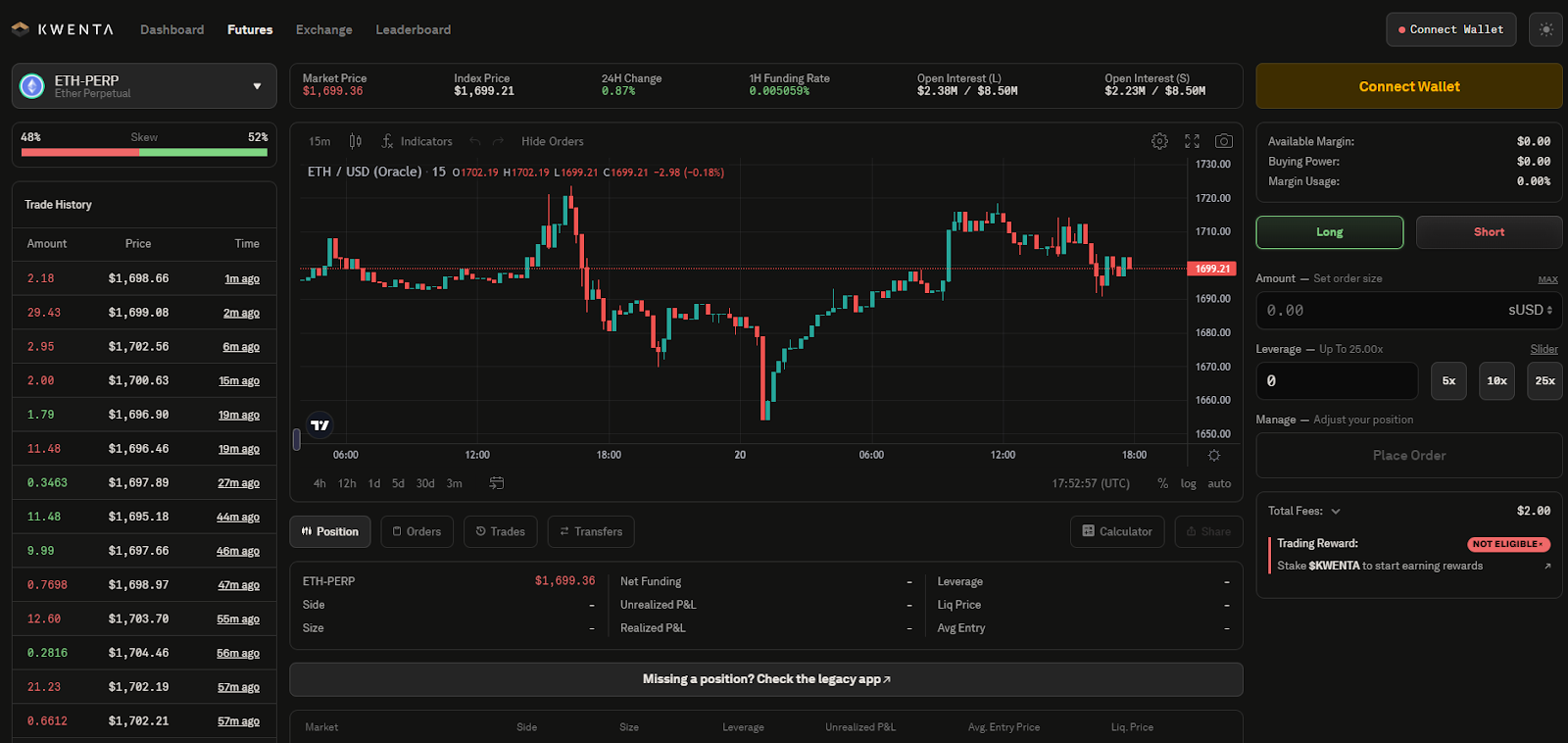Toggle log scale on chart
This screenshot has width=1568, height=743.
coord(1188,483)
